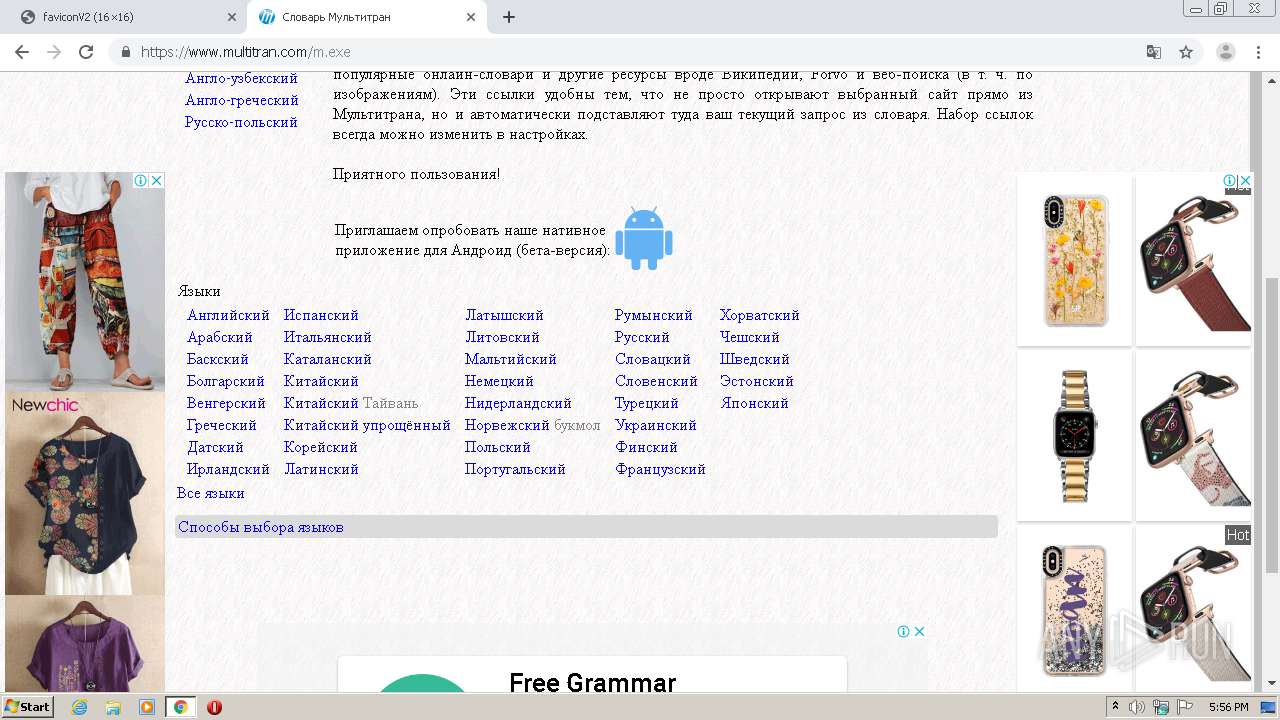This screenshot has width=1280, height=720.
Task: Open the Chrome profile avatar
Action: [x=1226, y=52]
